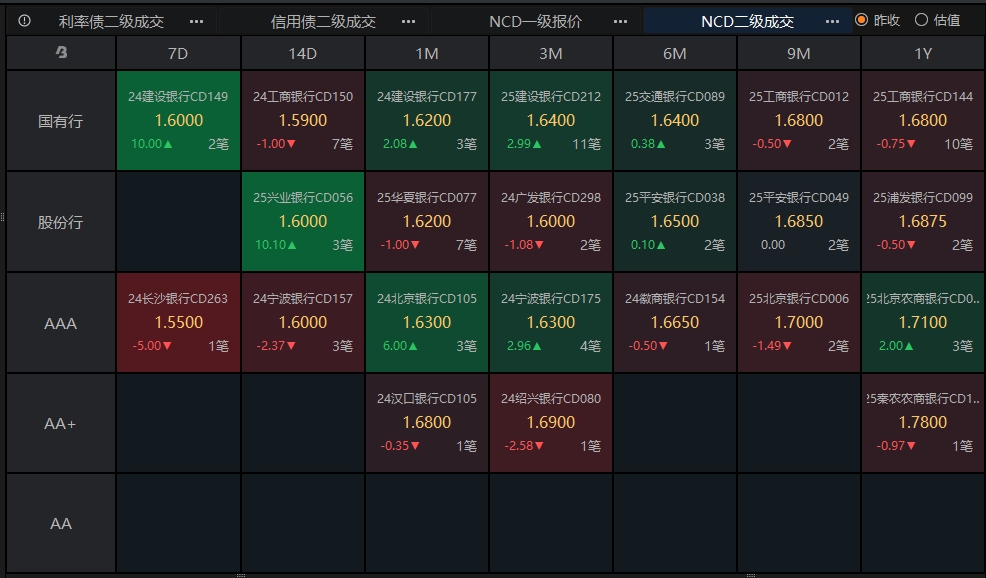Click the AAA row label
This screenshot has width=986, height=578.
tap(60, 323)
